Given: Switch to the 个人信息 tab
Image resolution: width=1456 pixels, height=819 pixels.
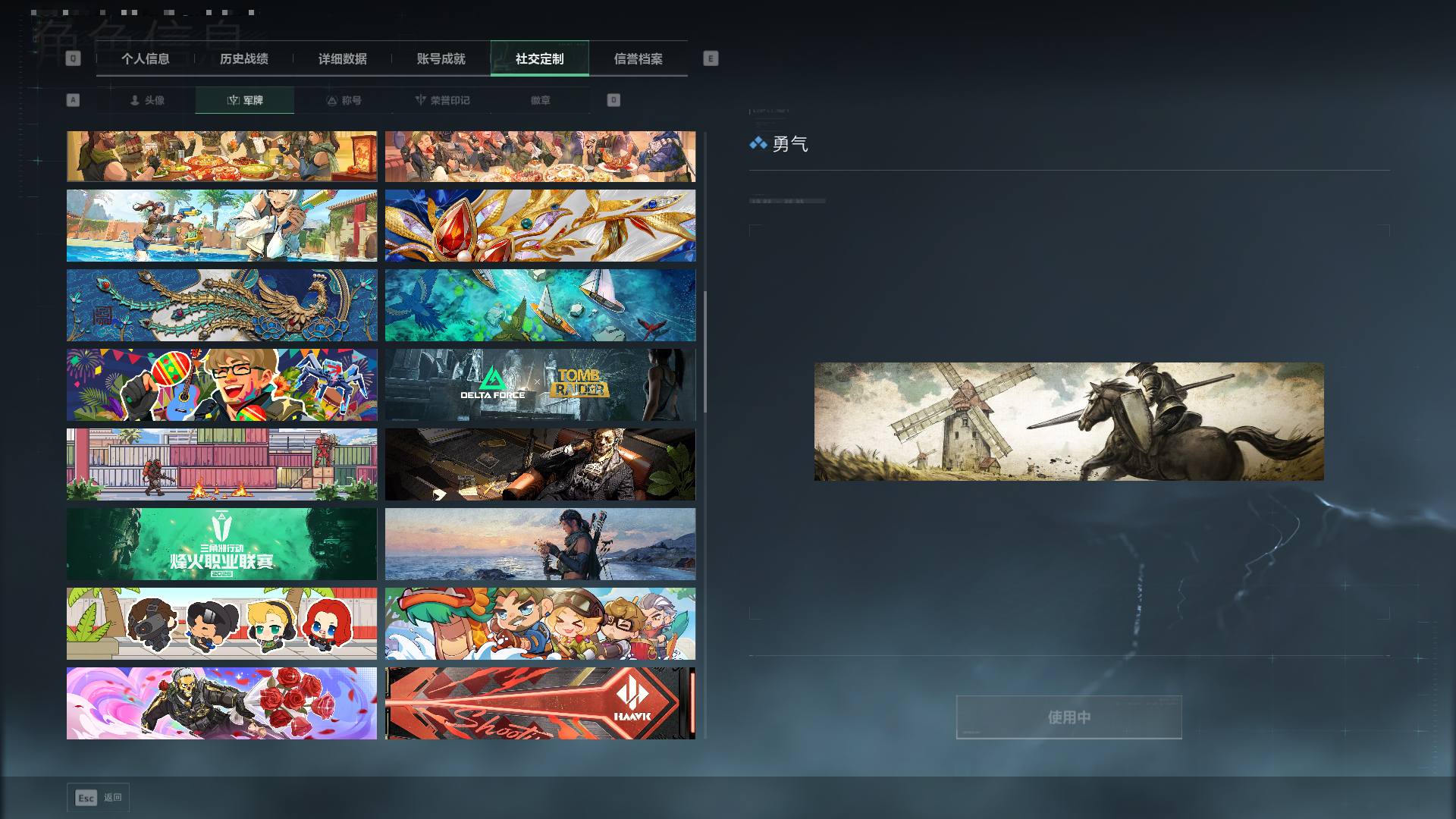Looking at the screenshot, I should [x=146, y=58].
